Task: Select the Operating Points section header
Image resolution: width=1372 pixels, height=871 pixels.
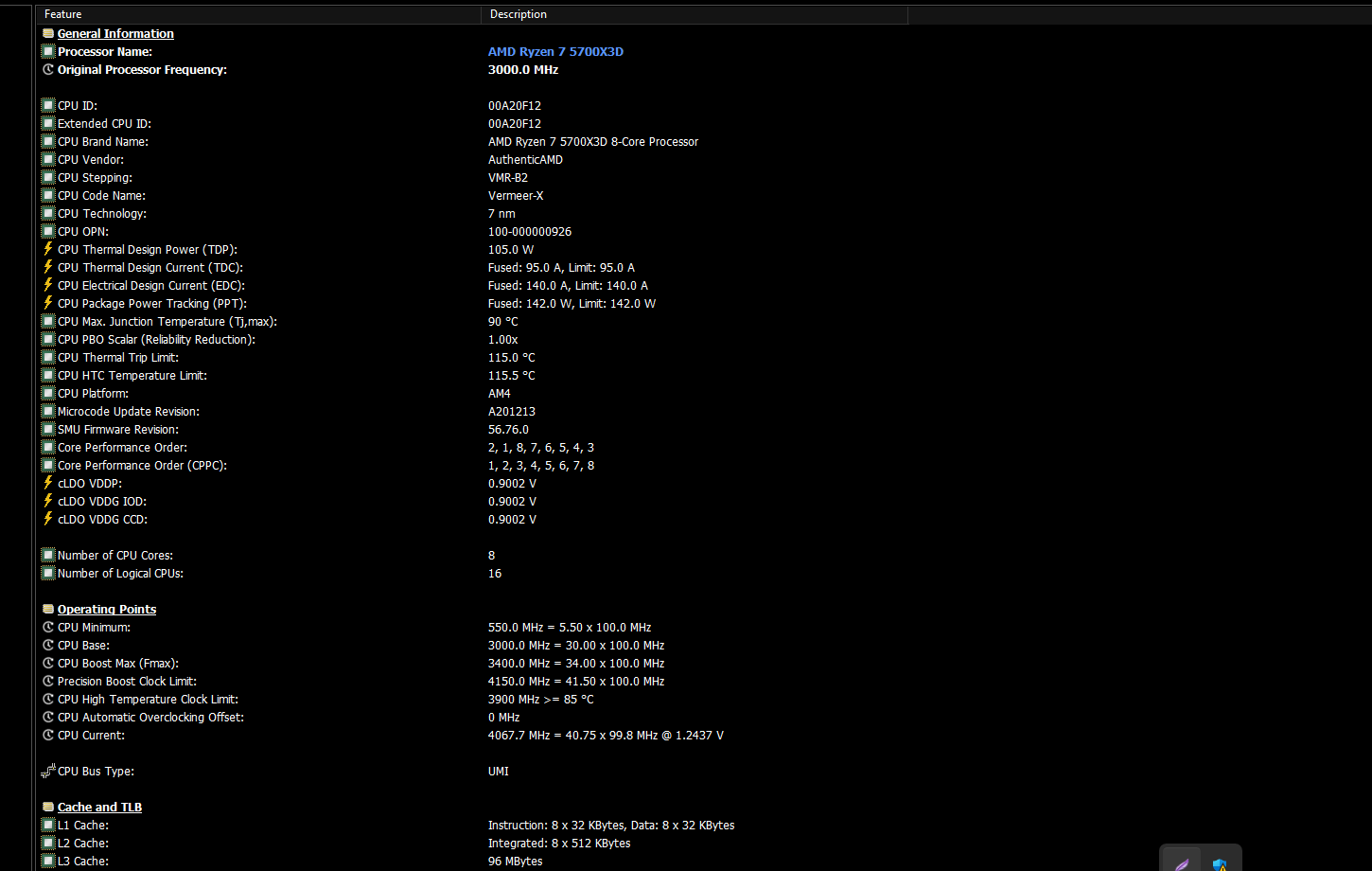Action: coord(106,610)
